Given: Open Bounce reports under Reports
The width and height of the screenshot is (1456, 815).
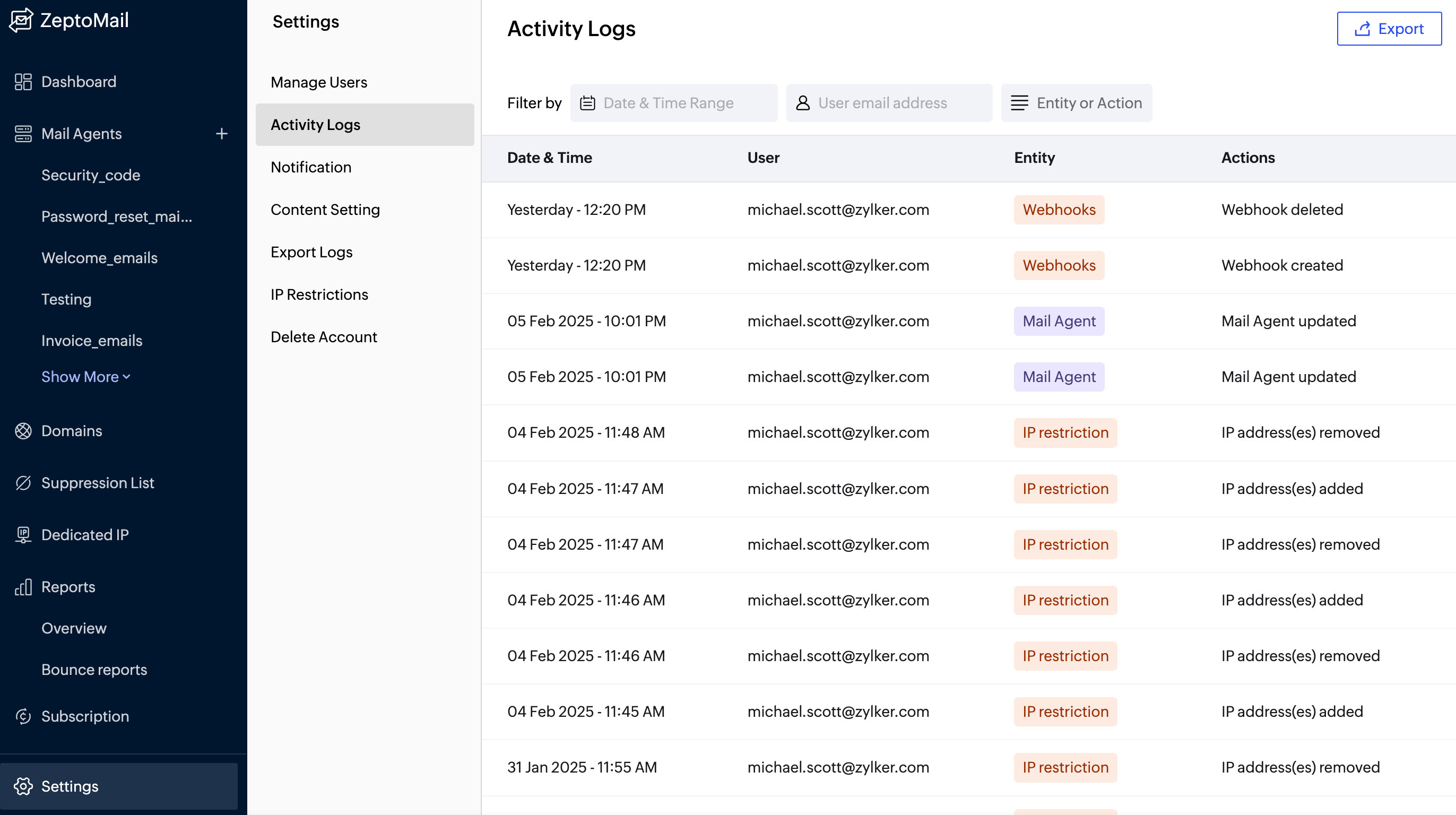Looking at the screenshot, I should (94, 670).
